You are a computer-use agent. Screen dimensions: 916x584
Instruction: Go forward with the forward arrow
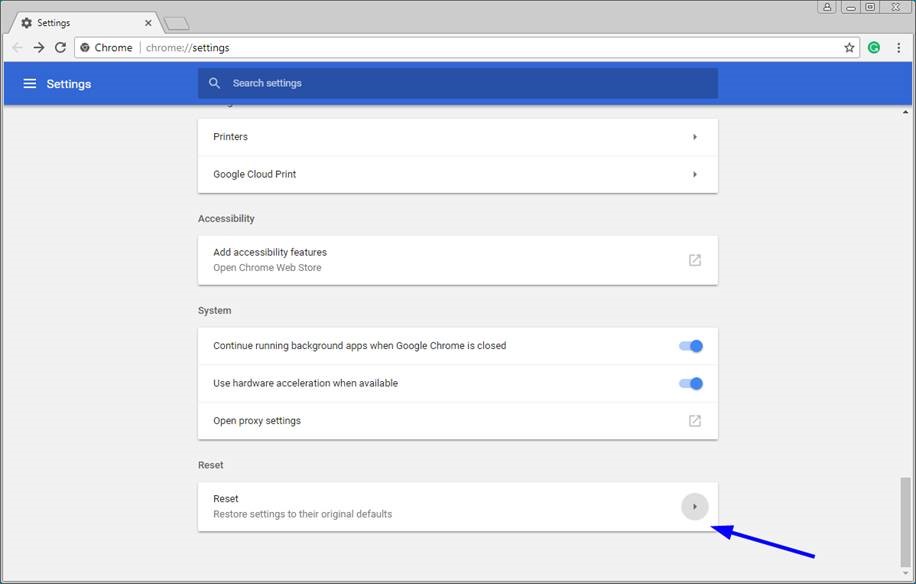[x=39, y=47]
